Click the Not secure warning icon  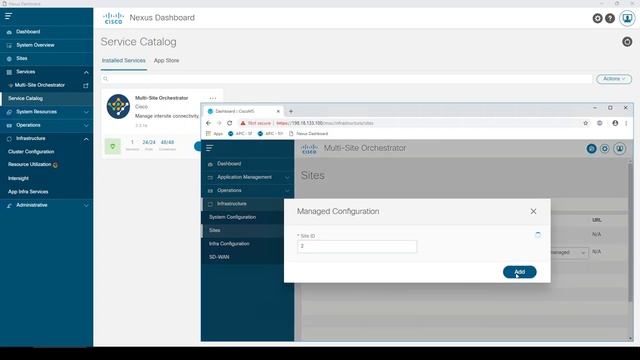[243, 123]
